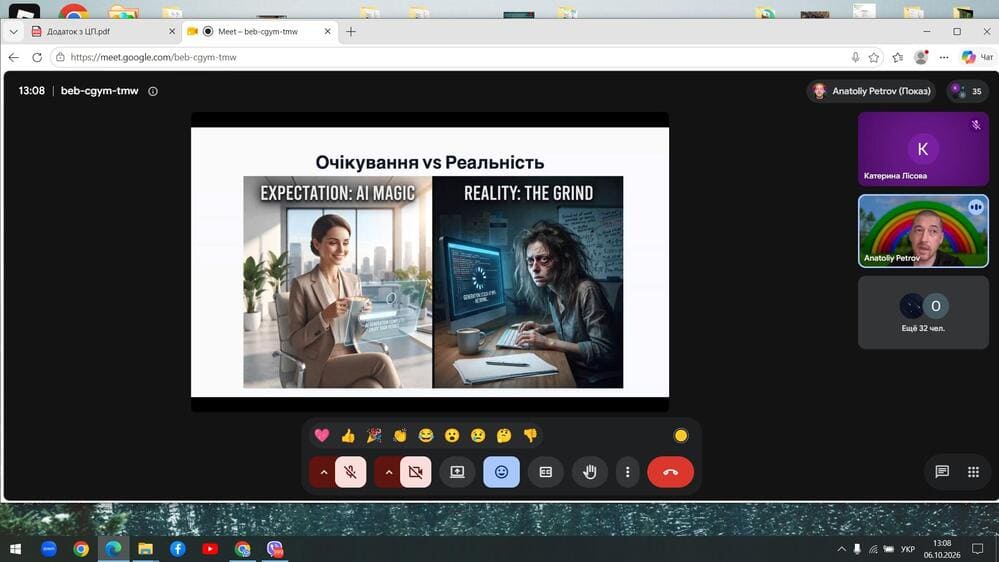
Task: Open audio settings arrow beside microphone
Action: [x=323, y=472]
